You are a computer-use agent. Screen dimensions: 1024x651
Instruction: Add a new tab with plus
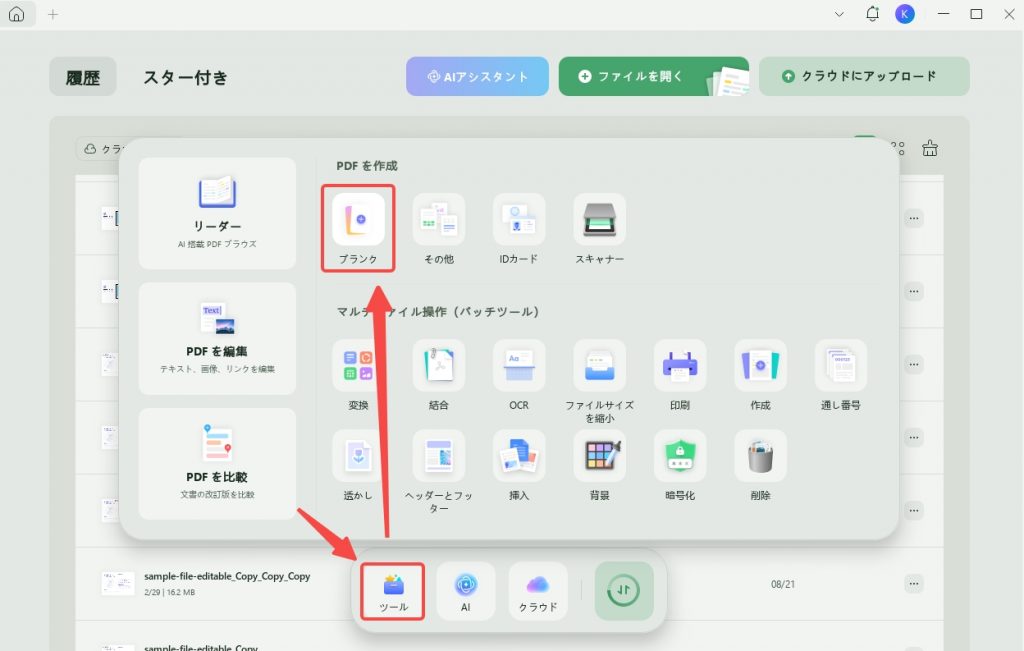coord(53,14)
